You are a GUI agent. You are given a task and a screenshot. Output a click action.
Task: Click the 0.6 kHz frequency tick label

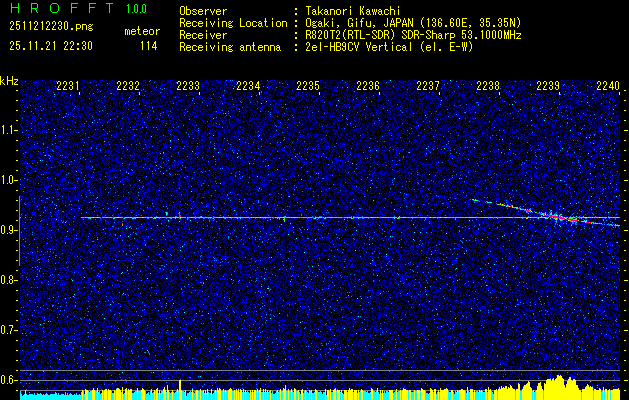[9, 380]
